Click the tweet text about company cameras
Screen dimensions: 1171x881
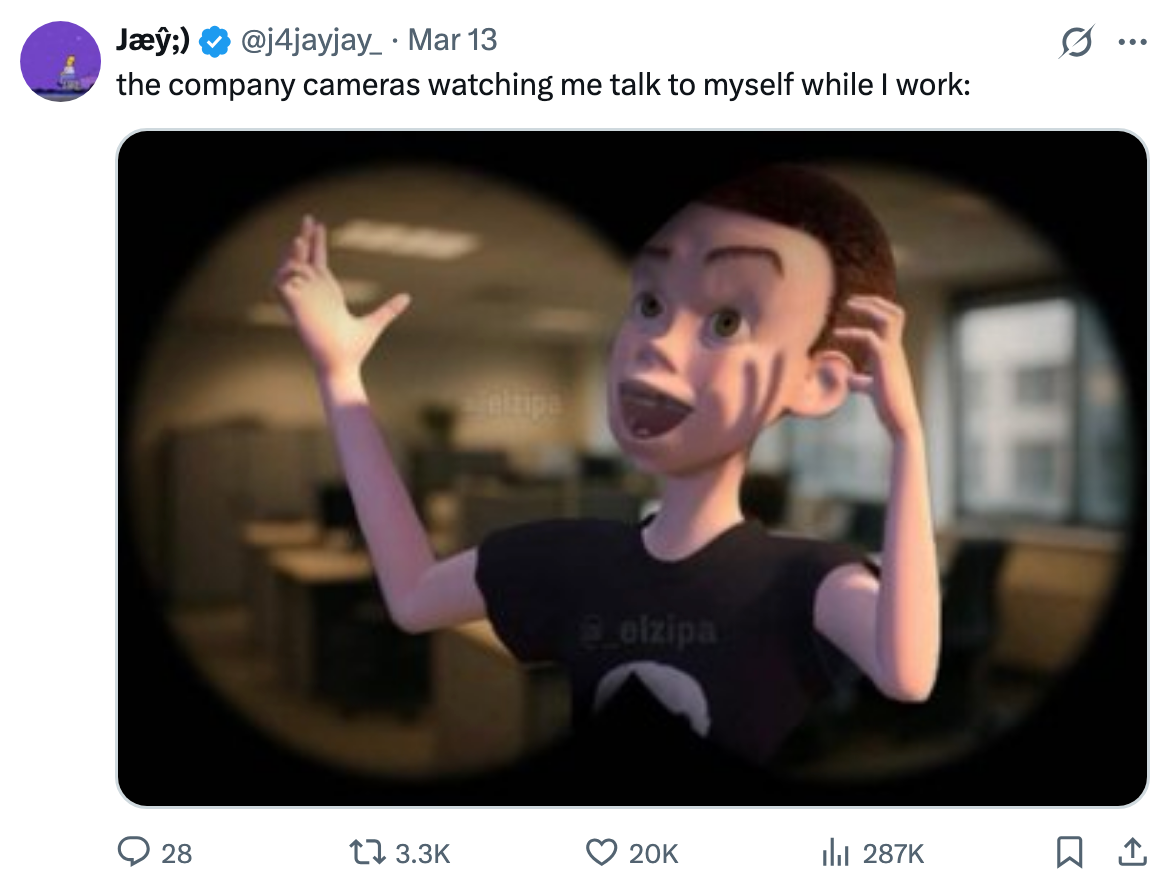pos(543,85)
